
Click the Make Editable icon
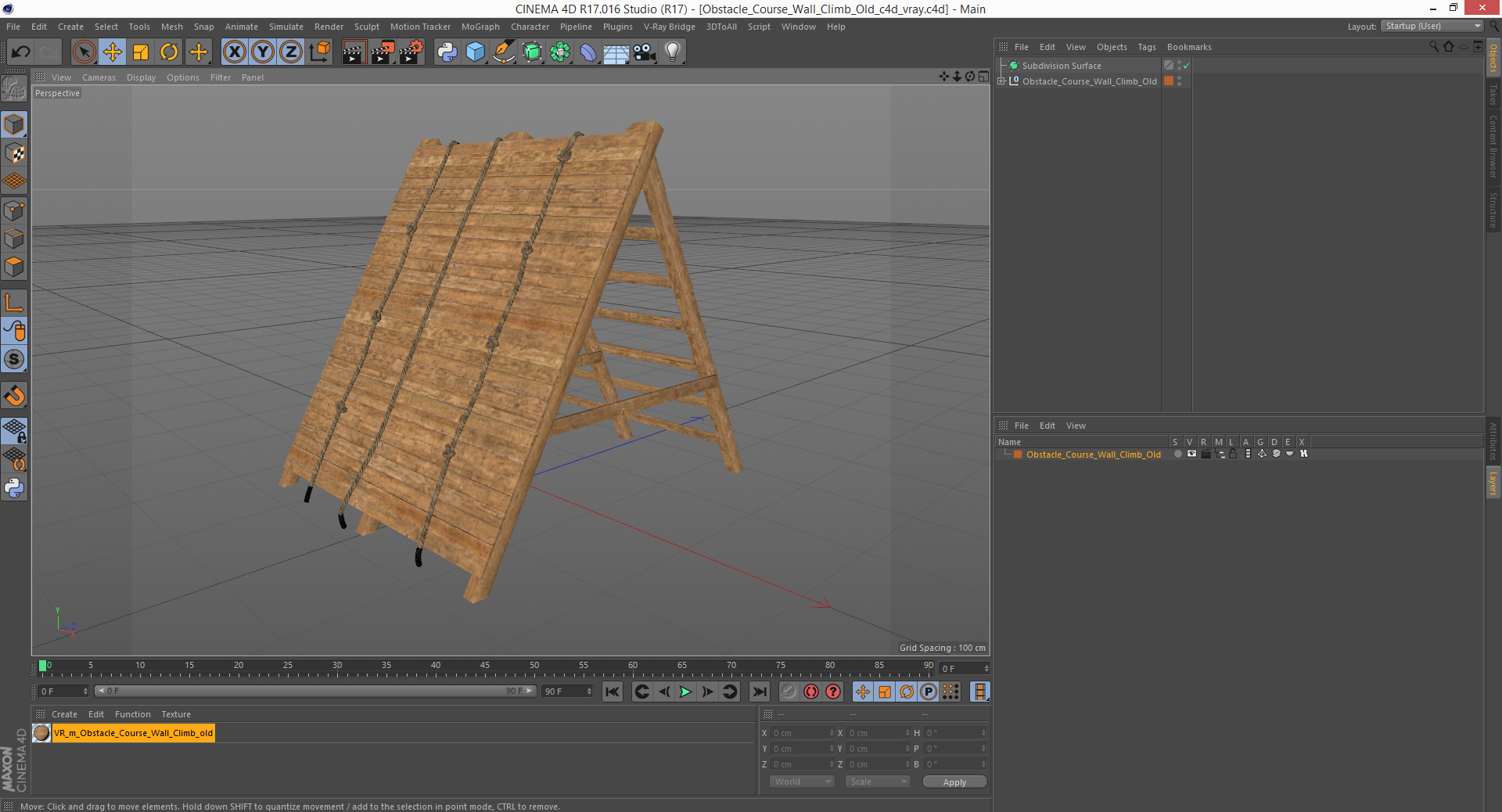pyautogui.click(x=14, y=89)
